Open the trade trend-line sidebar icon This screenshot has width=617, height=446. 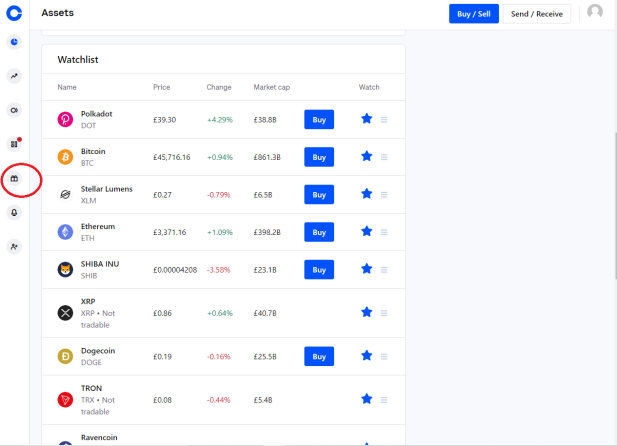(x=14, y=76)
